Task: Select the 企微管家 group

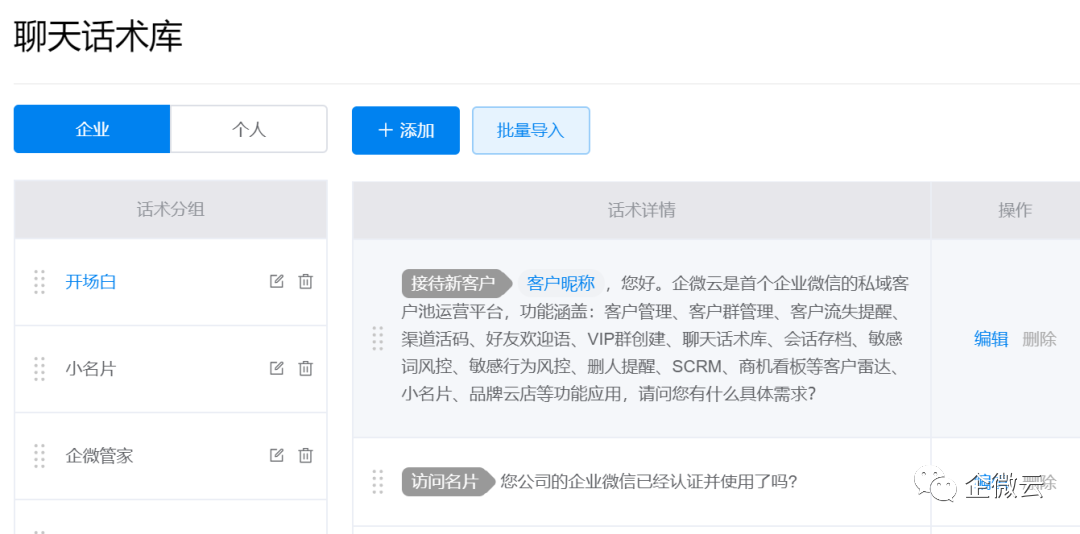Action: 99,455
